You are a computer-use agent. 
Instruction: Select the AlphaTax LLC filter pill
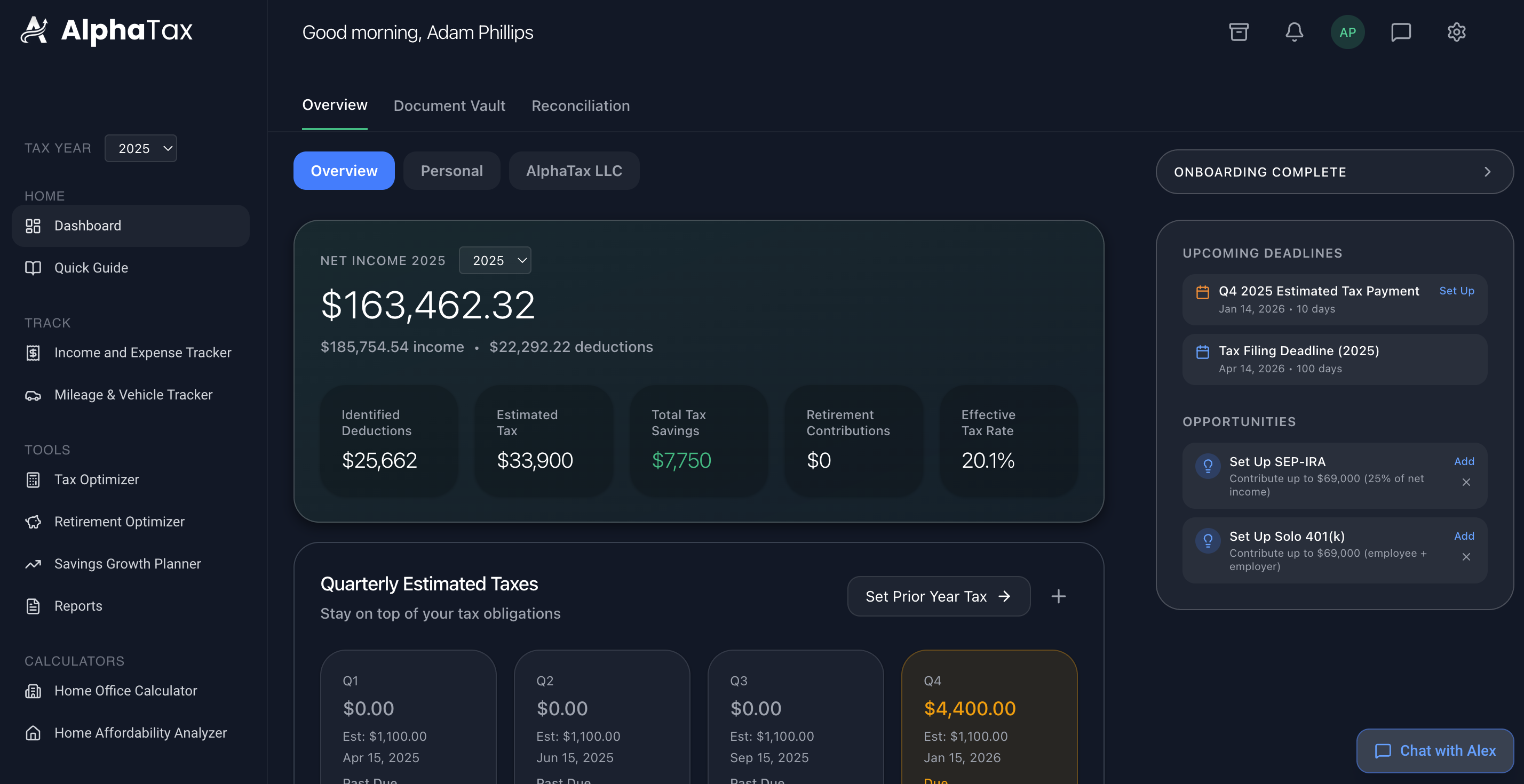point(573,171)
